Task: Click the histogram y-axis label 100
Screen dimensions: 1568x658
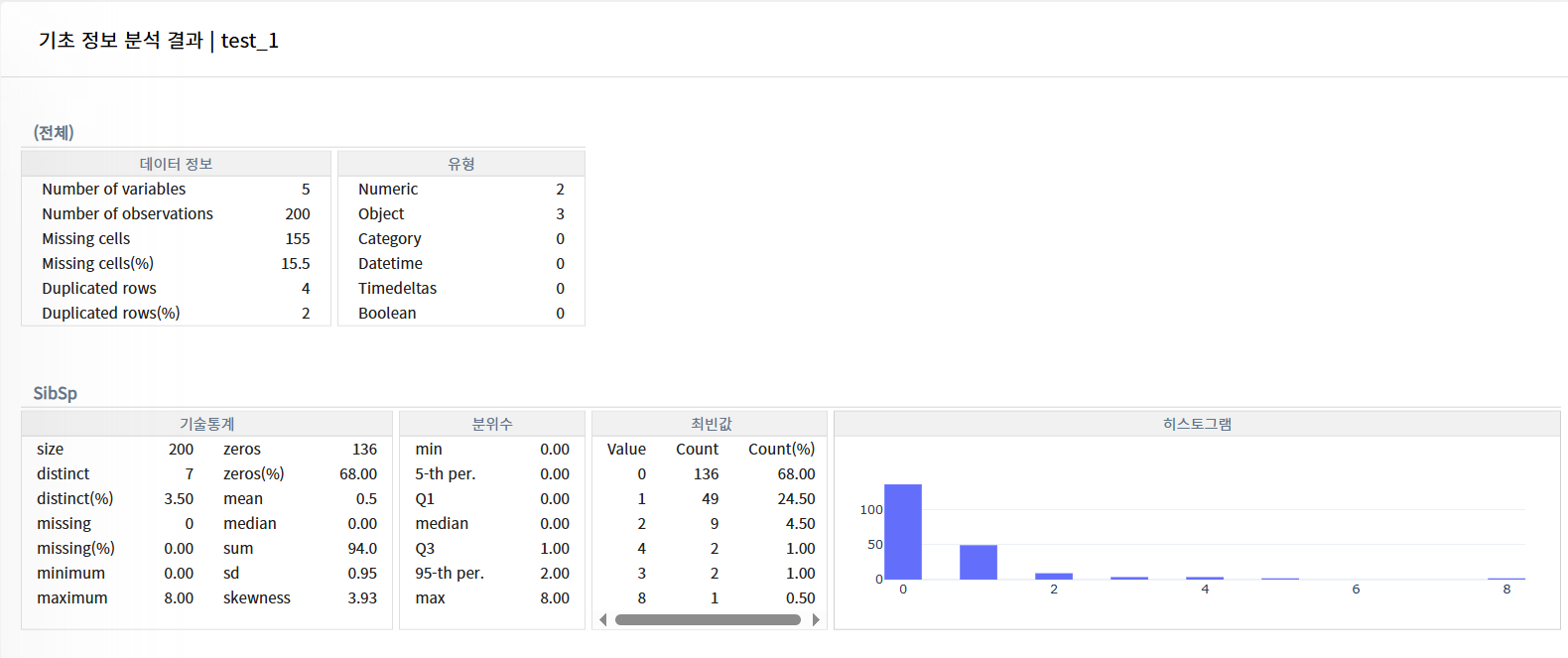Action: [x=871, y=509]
